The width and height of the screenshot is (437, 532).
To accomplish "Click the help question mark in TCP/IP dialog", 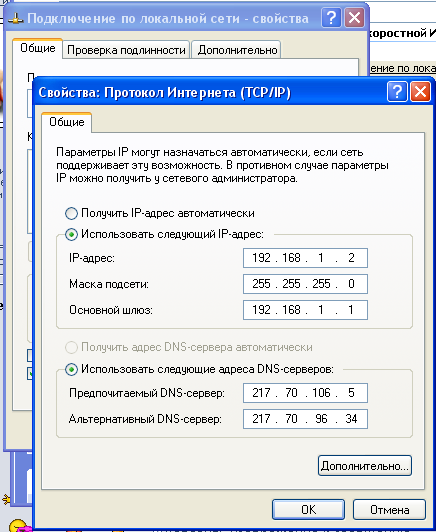I will point(397,92).
